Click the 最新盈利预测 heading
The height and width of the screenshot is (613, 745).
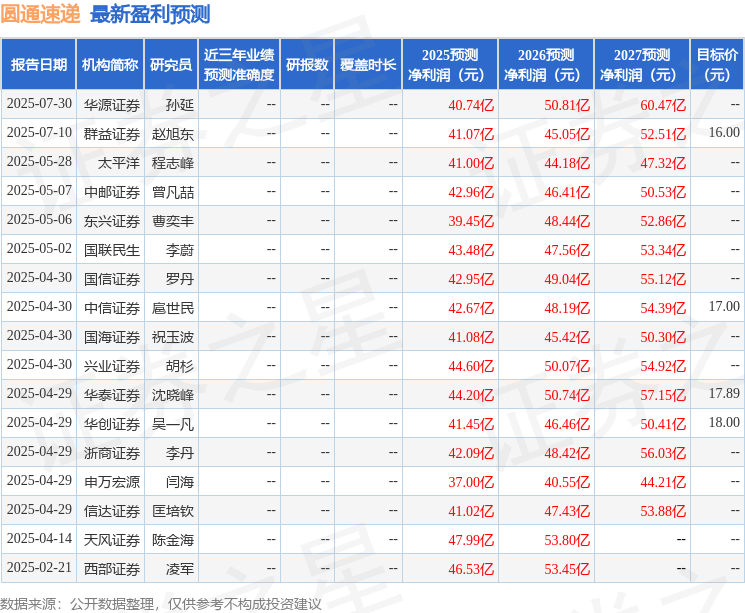coord(150,14)
